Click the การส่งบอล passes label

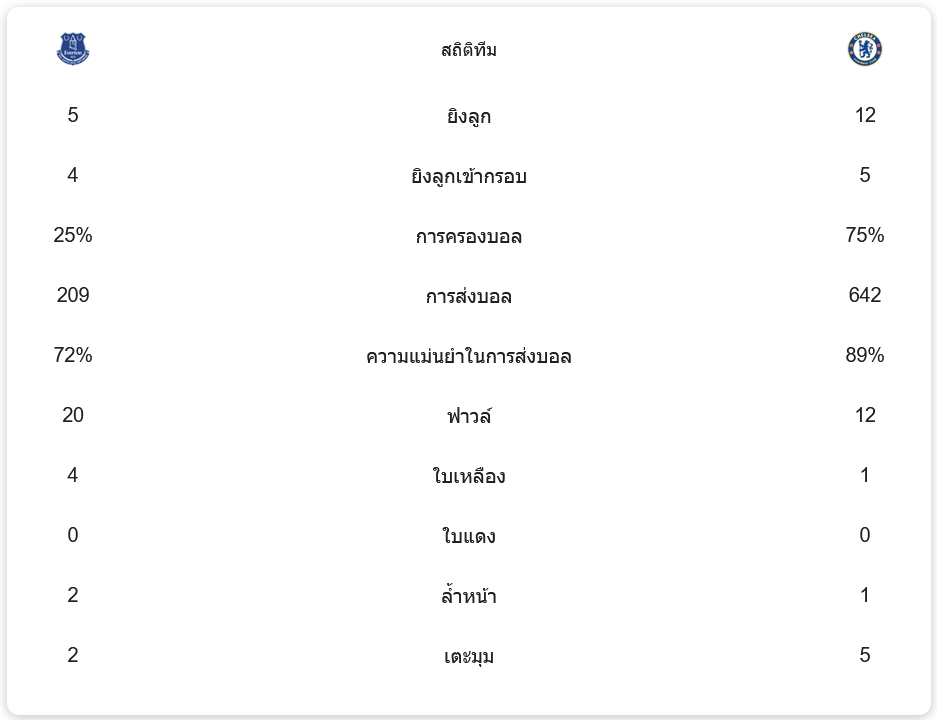click(469, 296)
